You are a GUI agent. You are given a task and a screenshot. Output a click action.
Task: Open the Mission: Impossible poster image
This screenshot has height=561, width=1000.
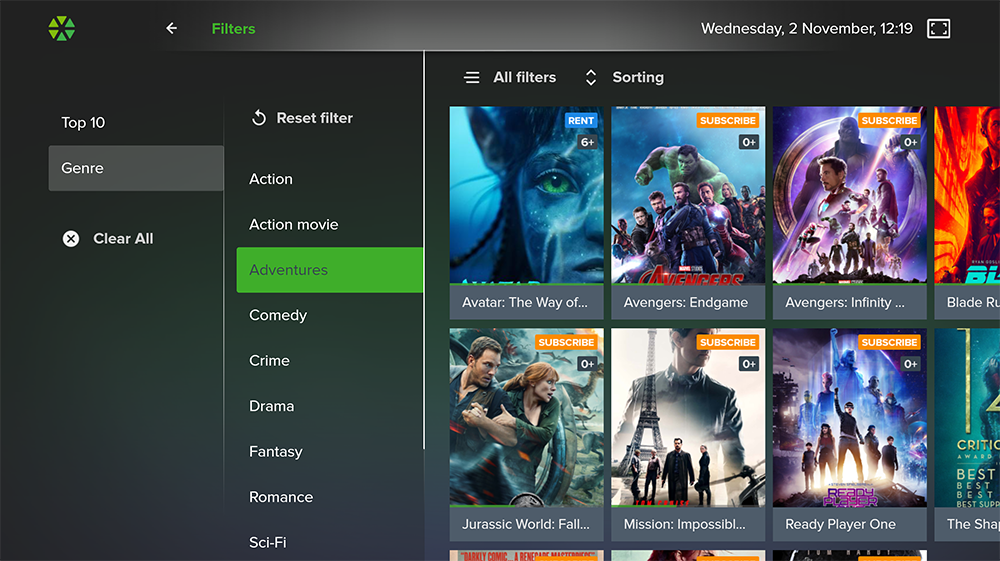[x=688, y=417]
